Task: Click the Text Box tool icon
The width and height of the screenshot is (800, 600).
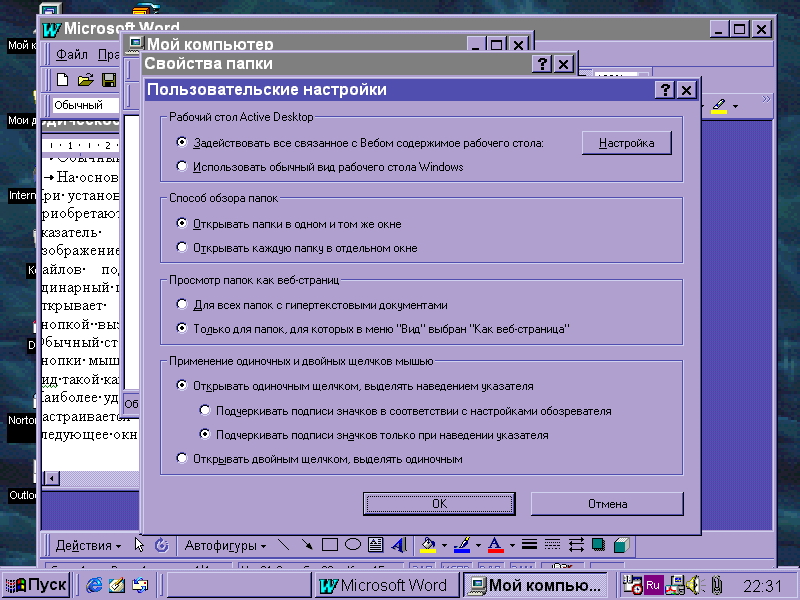Action: click(376, 545)
